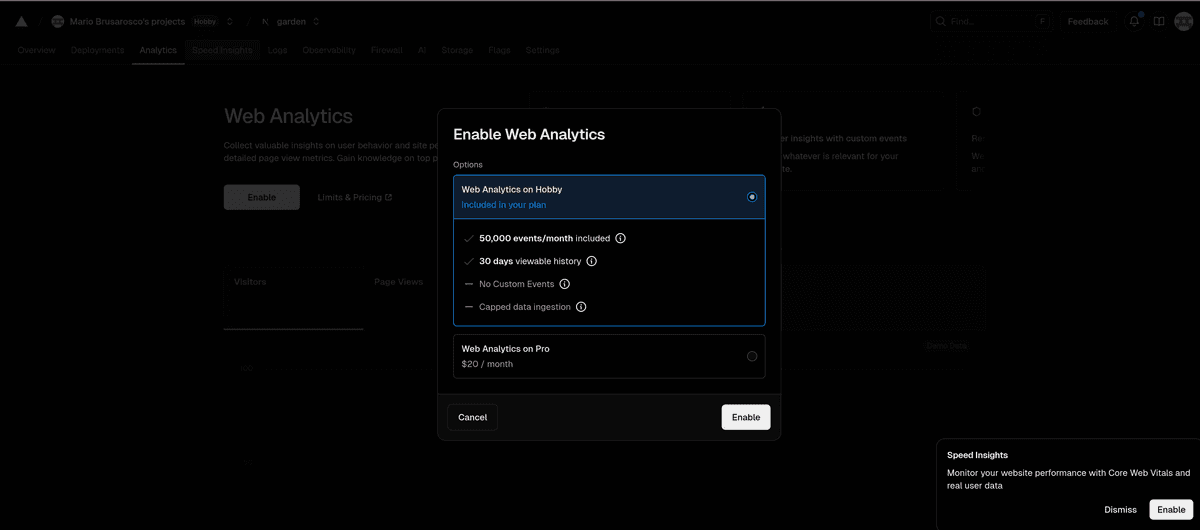Open the Limits & Pricing link
This screenshot has height=530, width=1200.
coord(354,197)
